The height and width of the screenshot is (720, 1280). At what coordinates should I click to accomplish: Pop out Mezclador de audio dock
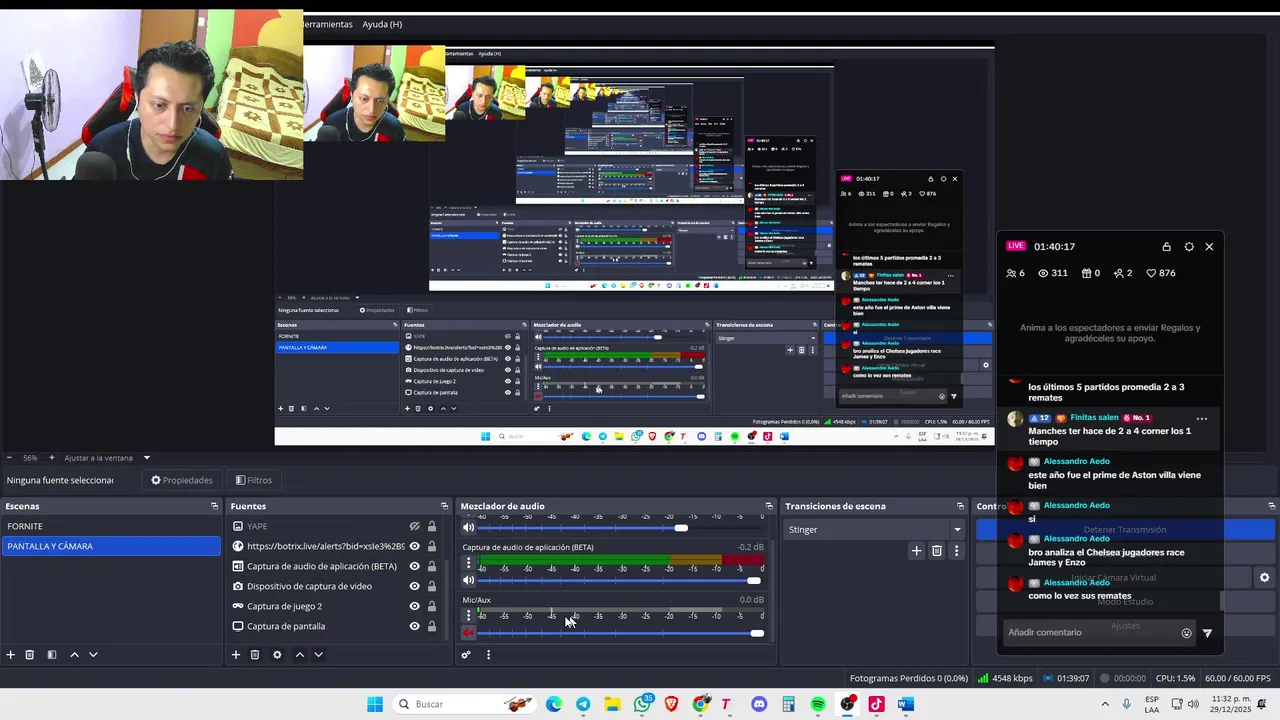[769, 506]
